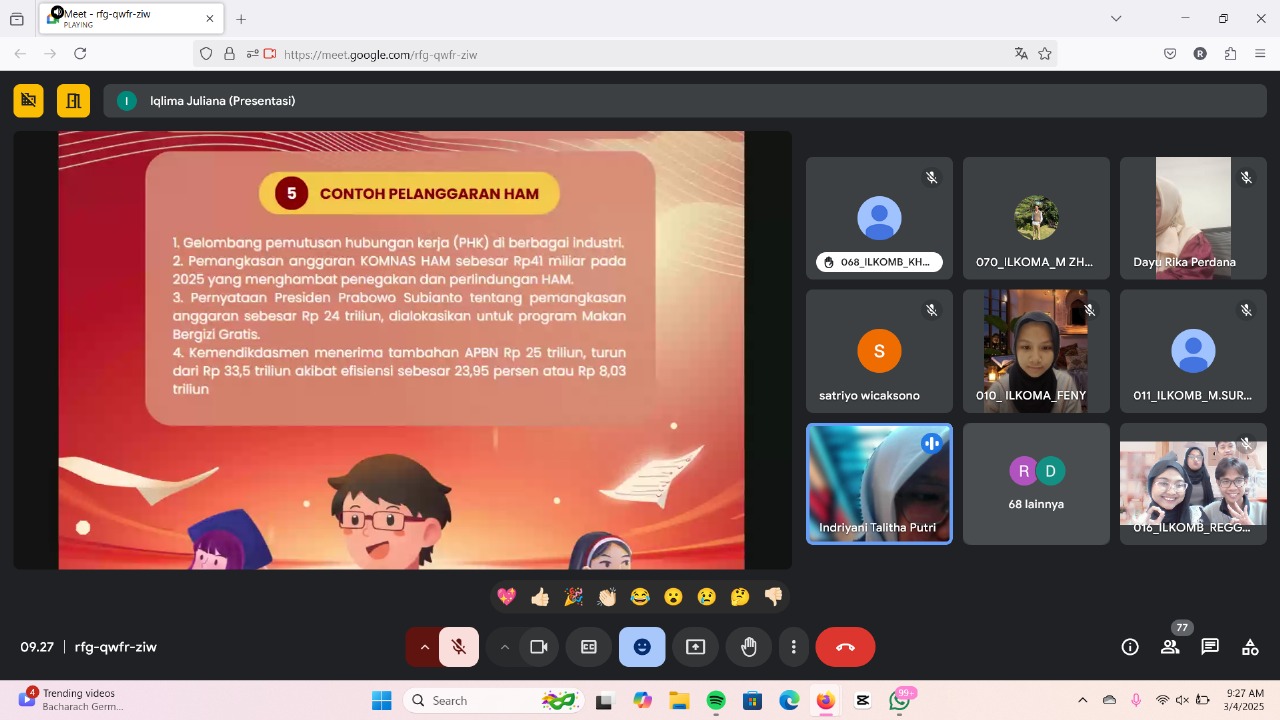Open more options three-dot menu

pos(793,647)
